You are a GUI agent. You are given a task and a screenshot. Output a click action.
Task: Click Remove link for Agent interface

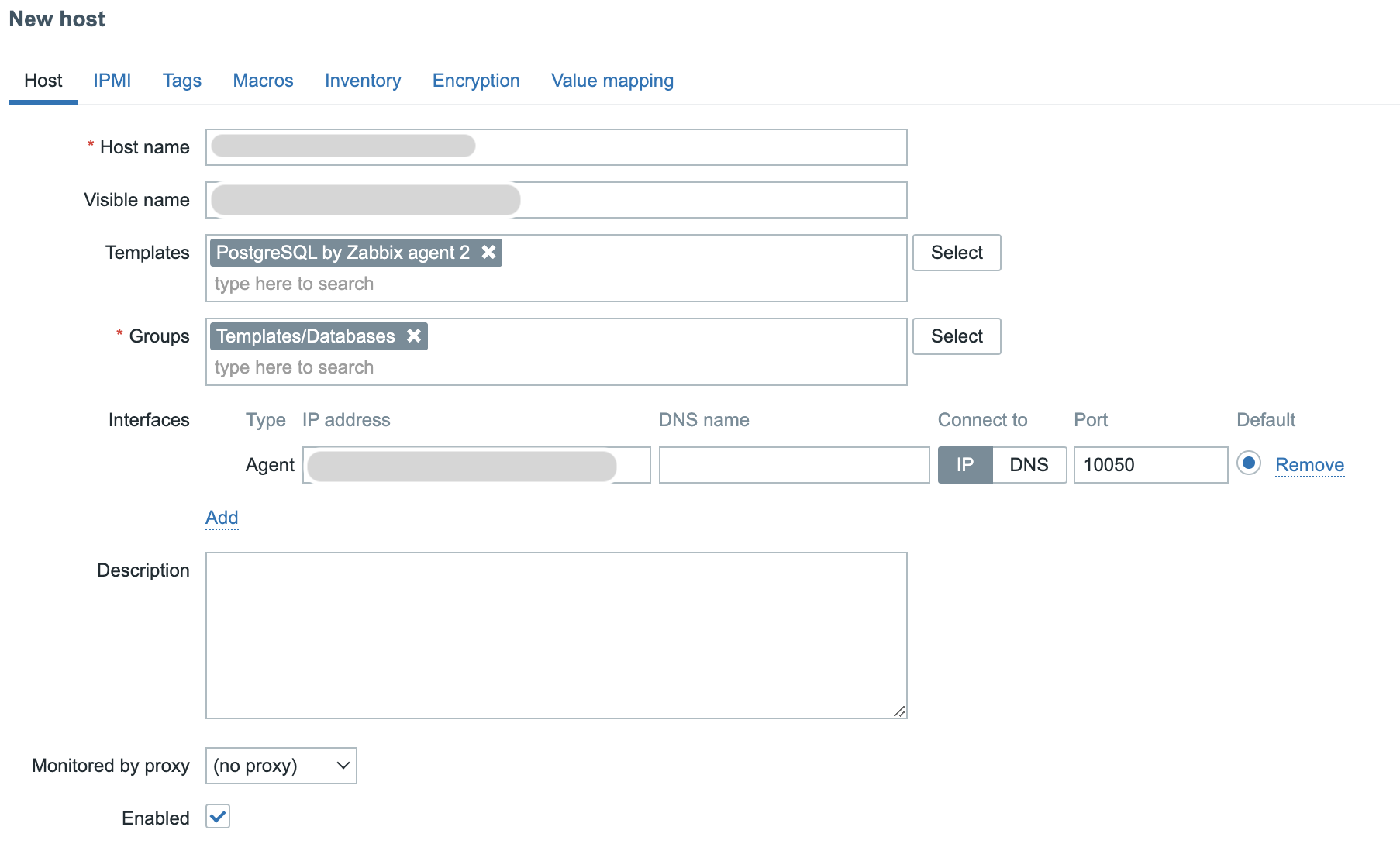(1309, 465)
